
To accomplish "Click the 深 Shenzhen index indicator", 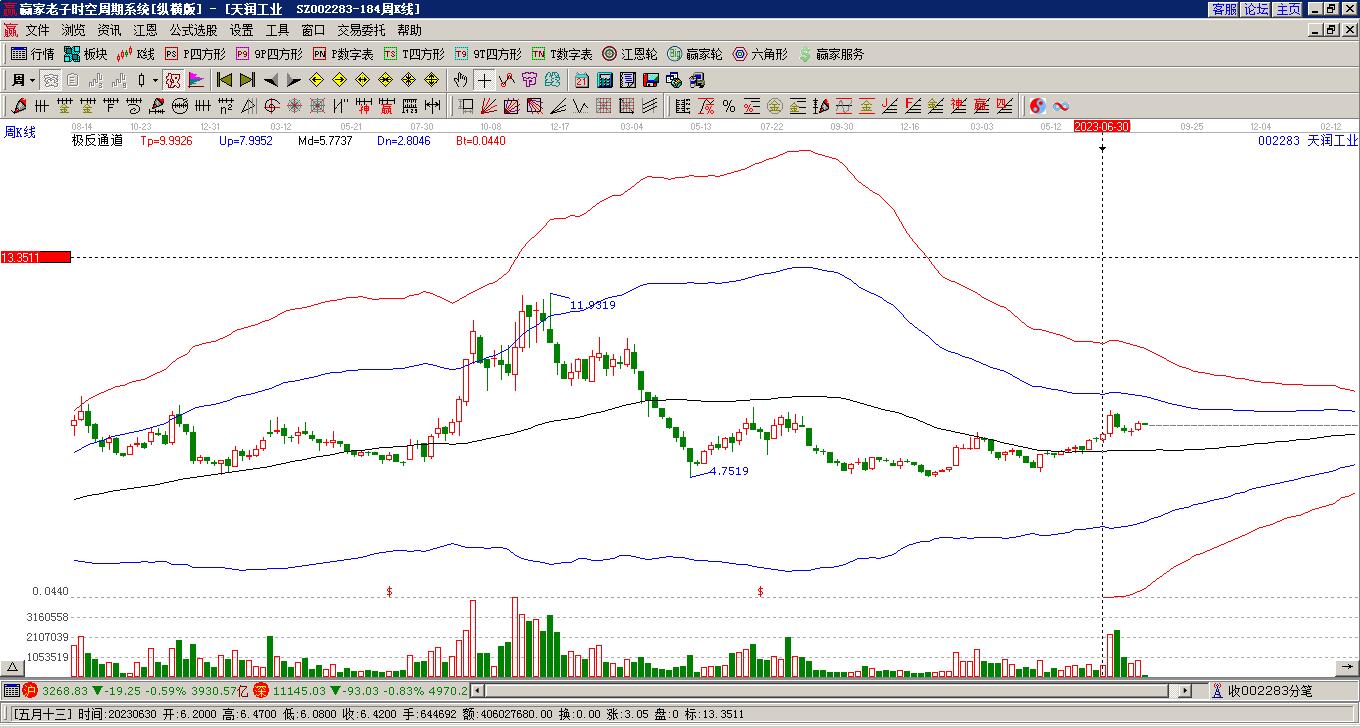I will click(x=260, y=691).
